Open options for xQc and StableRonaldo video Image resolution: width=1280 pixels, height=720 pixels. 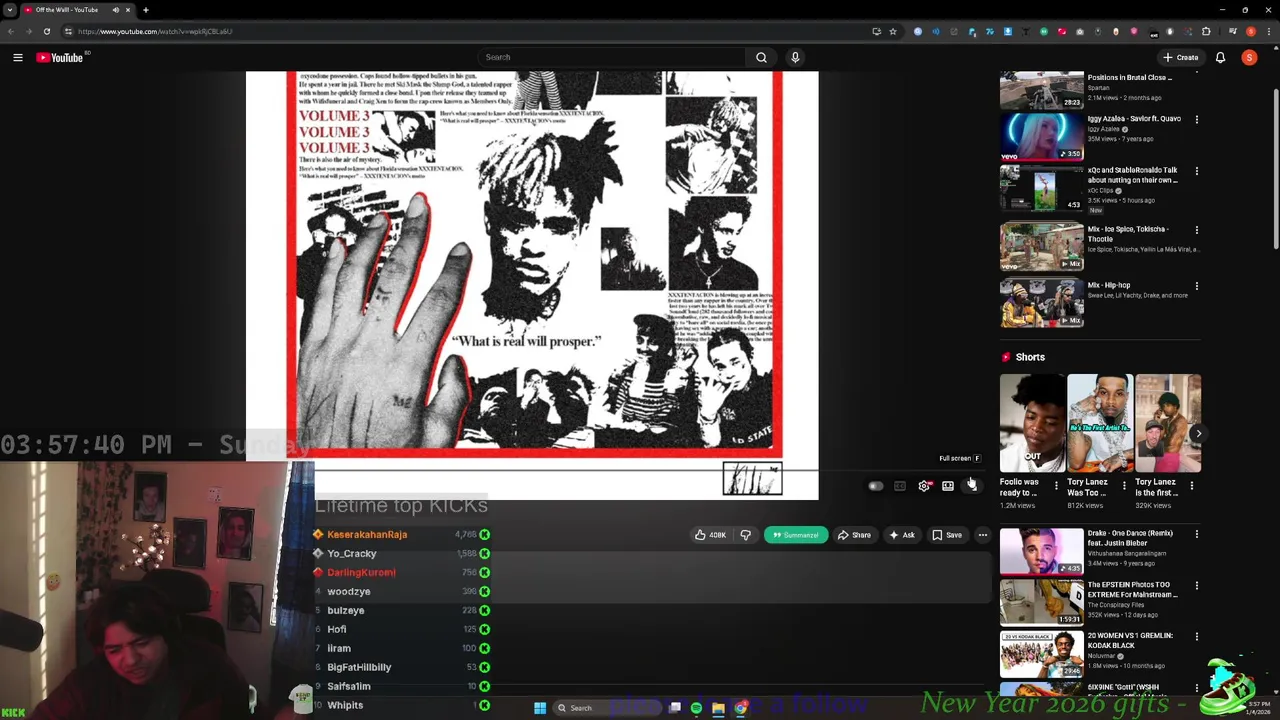tap(1196, 171)
